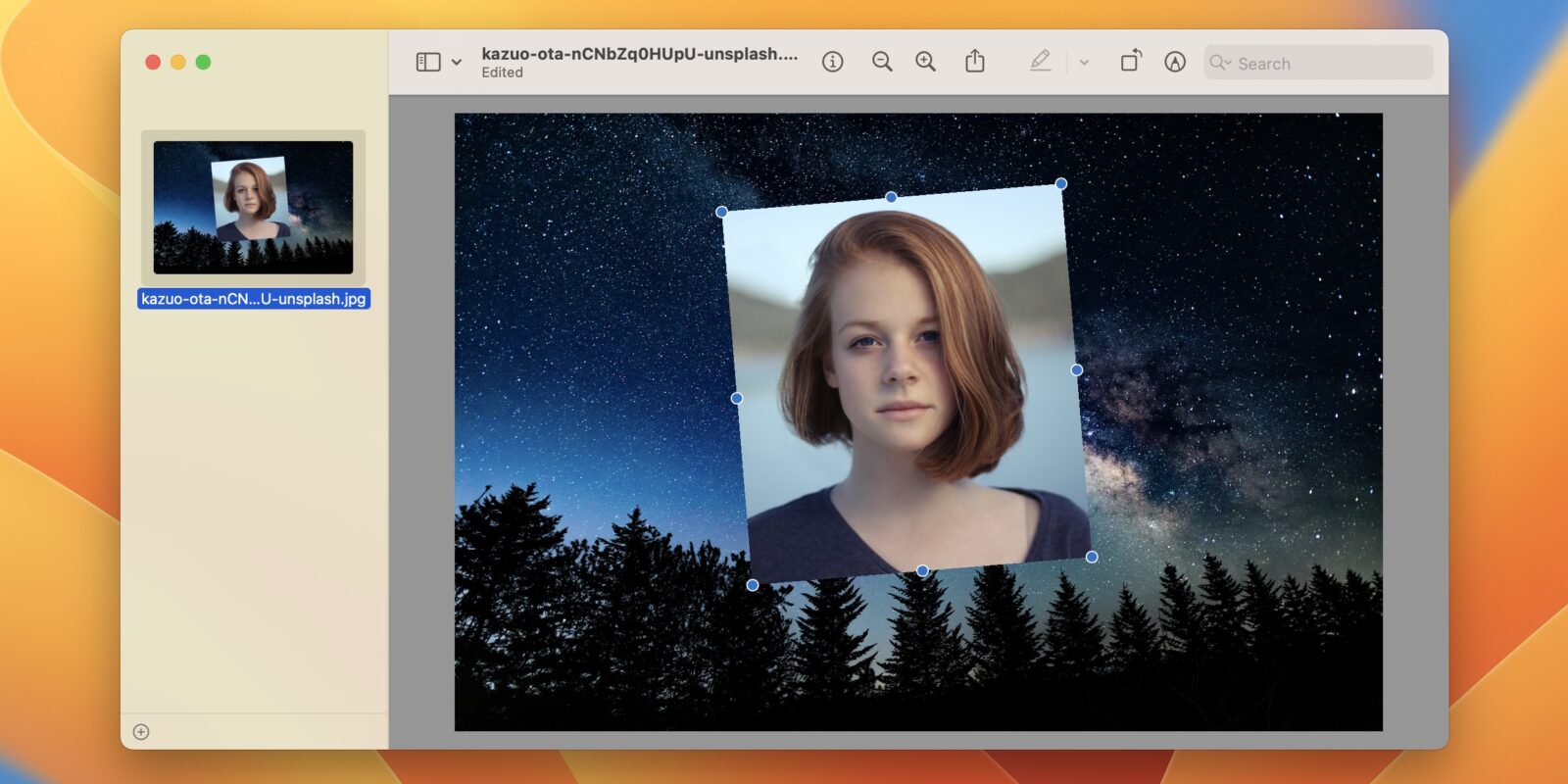Click the top-right selection handle of portrait
Image resolution: width=1568 pixels, height=784 pixels.
1061,183
